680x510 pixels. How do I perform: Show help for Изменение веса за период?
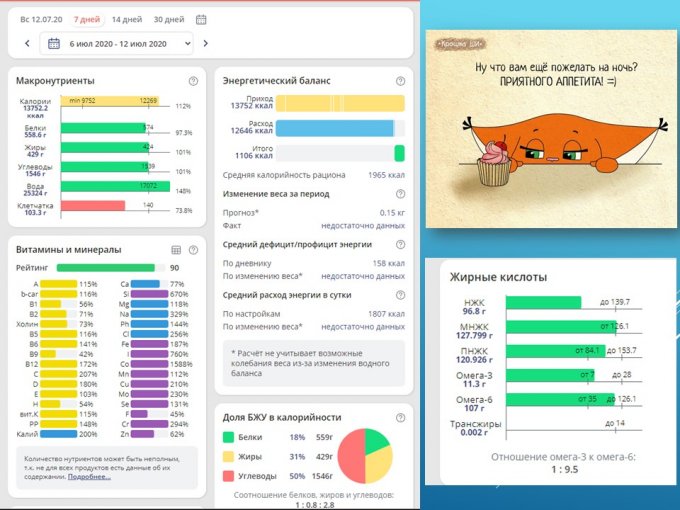coord(399,194)
